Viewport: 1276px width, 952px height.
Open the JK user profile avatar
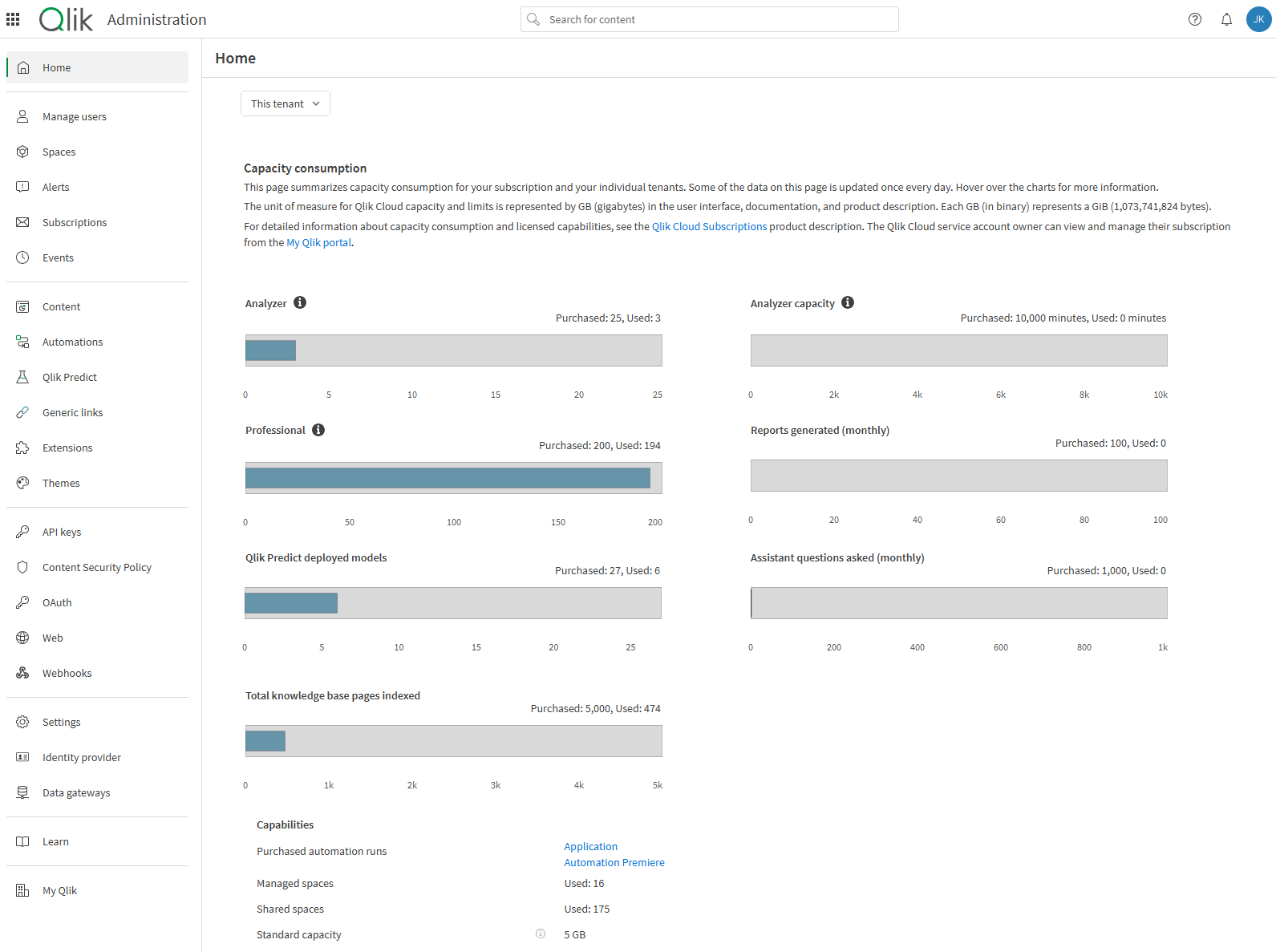tap(1258, 19)
